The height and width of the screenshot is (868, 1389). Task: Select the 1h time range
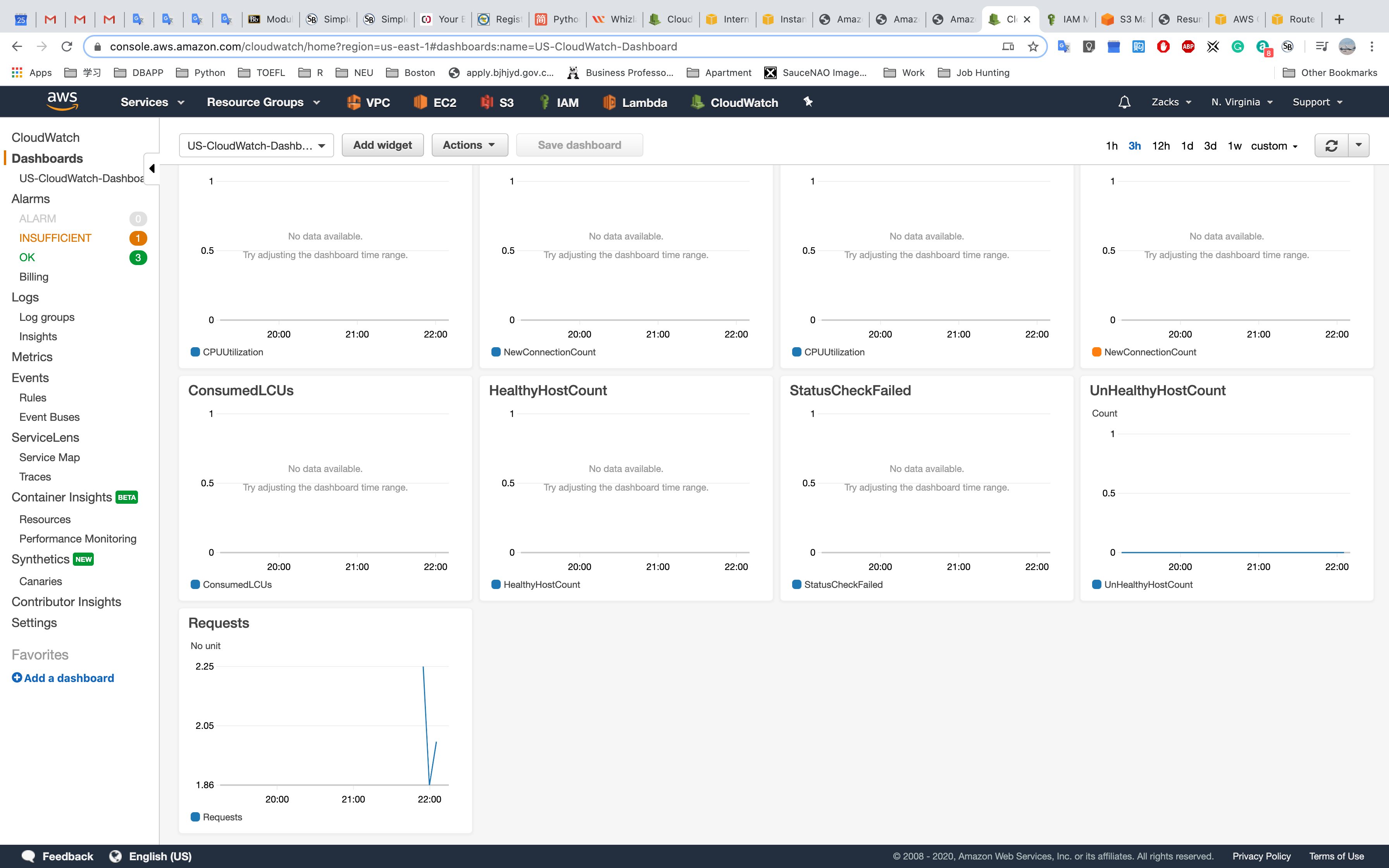click(x=1111, y=146)
